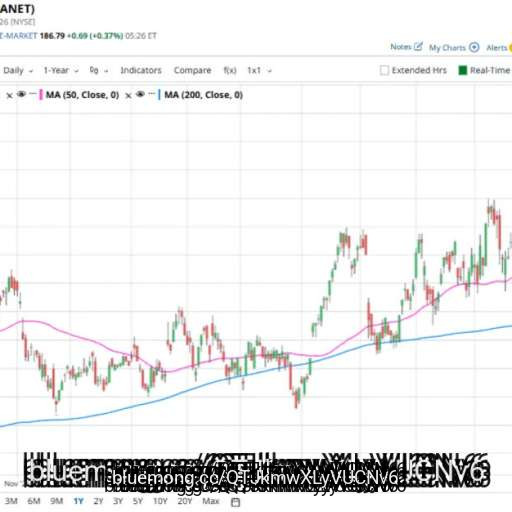Open the Indicators menu
This screenshot has width=512, height=512.
[x=141, y=70]
